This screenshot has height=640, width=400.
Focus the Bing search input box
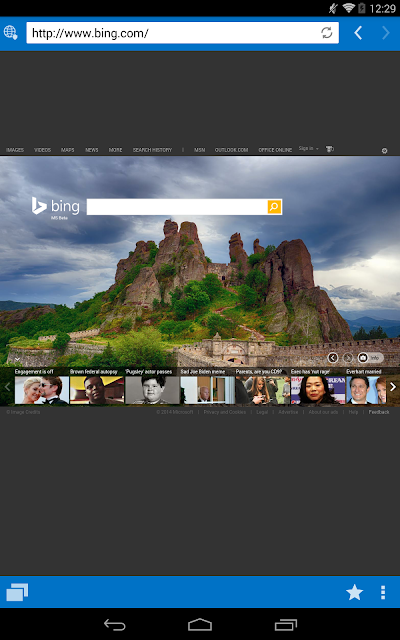177,207
